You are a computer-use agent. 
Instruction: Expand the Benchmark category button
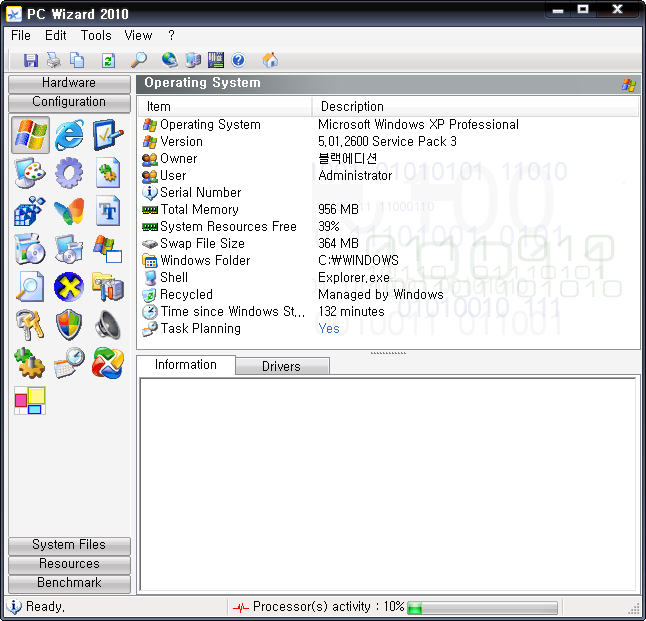coord(69,583)
